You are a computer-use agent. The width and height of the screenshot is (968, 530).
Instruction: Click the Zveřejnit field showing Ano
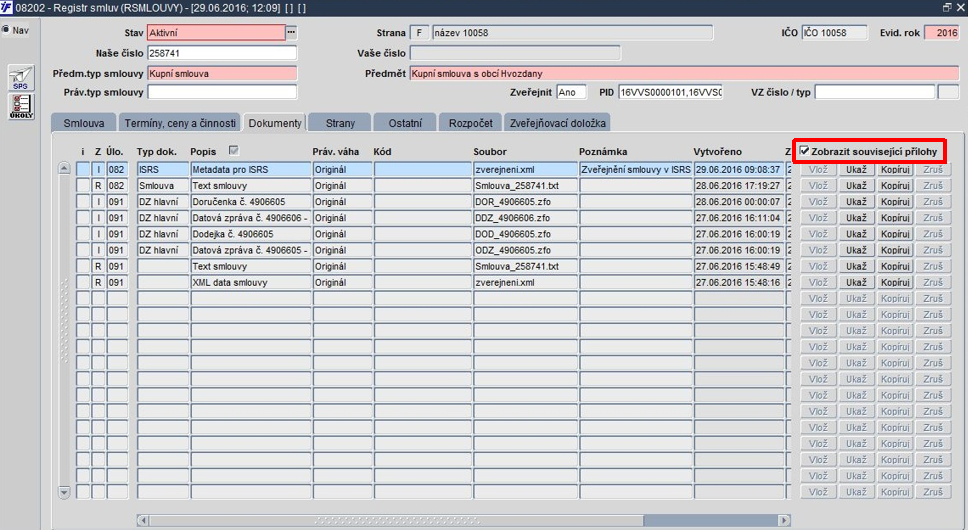[571, 92]
